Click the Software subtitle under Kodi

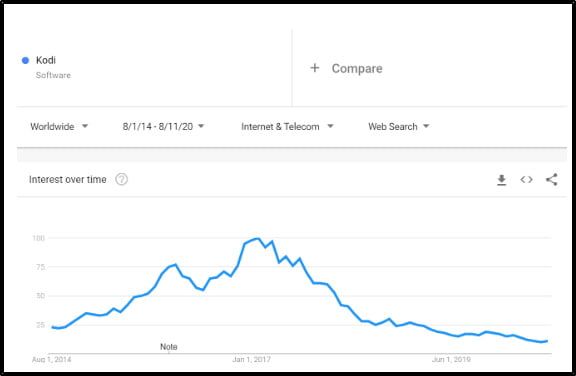click(53, 75)
